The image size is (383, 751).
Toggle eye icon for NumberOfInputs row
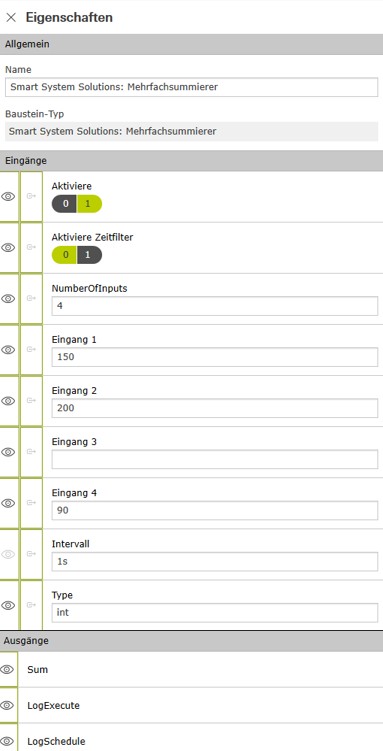tap(8, 298)
